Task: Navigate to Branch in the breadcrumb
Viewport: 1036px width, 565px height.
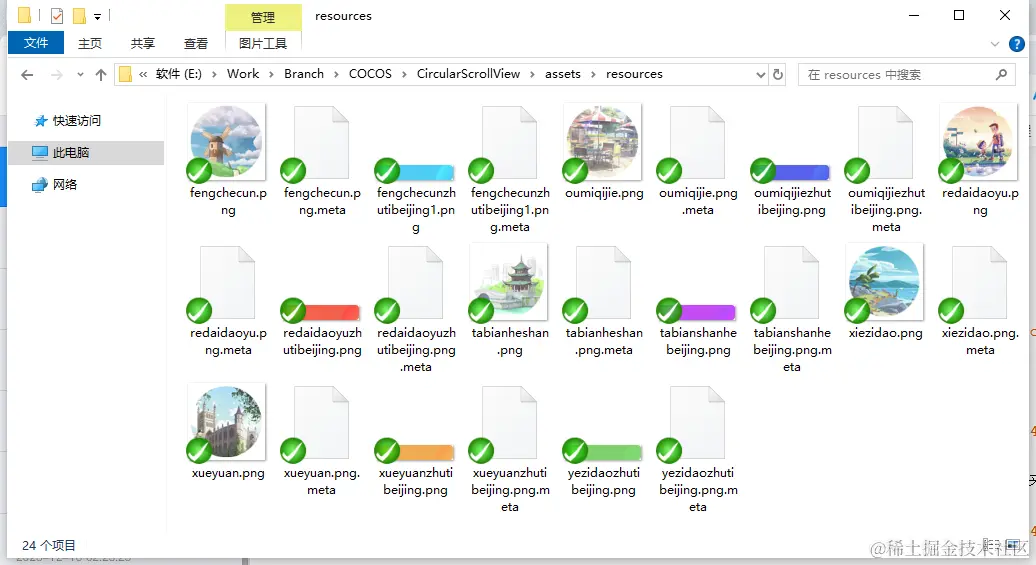Action: [x=304, y=74]
